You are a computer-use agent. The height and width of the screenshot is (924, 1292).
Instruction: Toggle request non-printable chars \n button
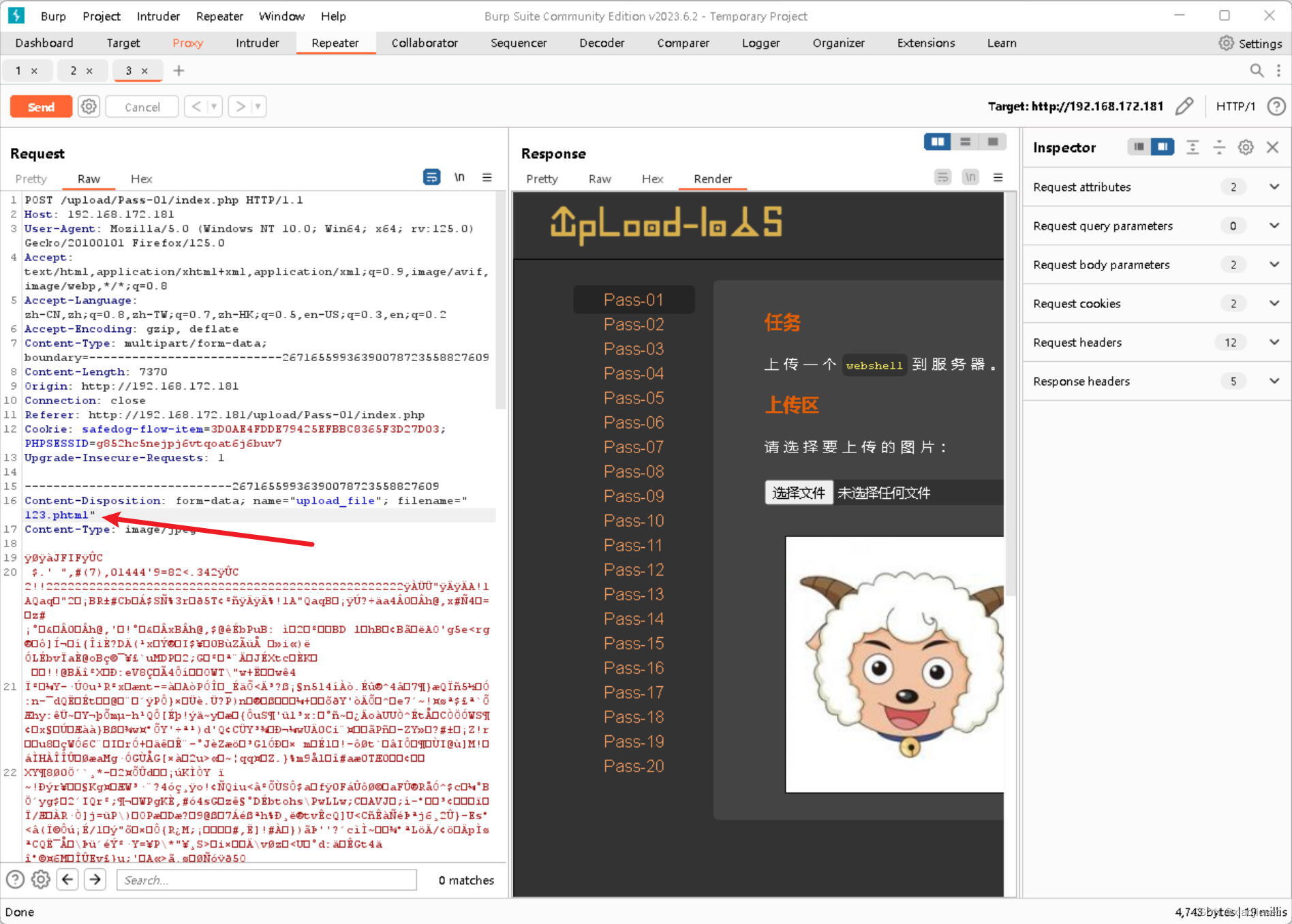point(459,177)
